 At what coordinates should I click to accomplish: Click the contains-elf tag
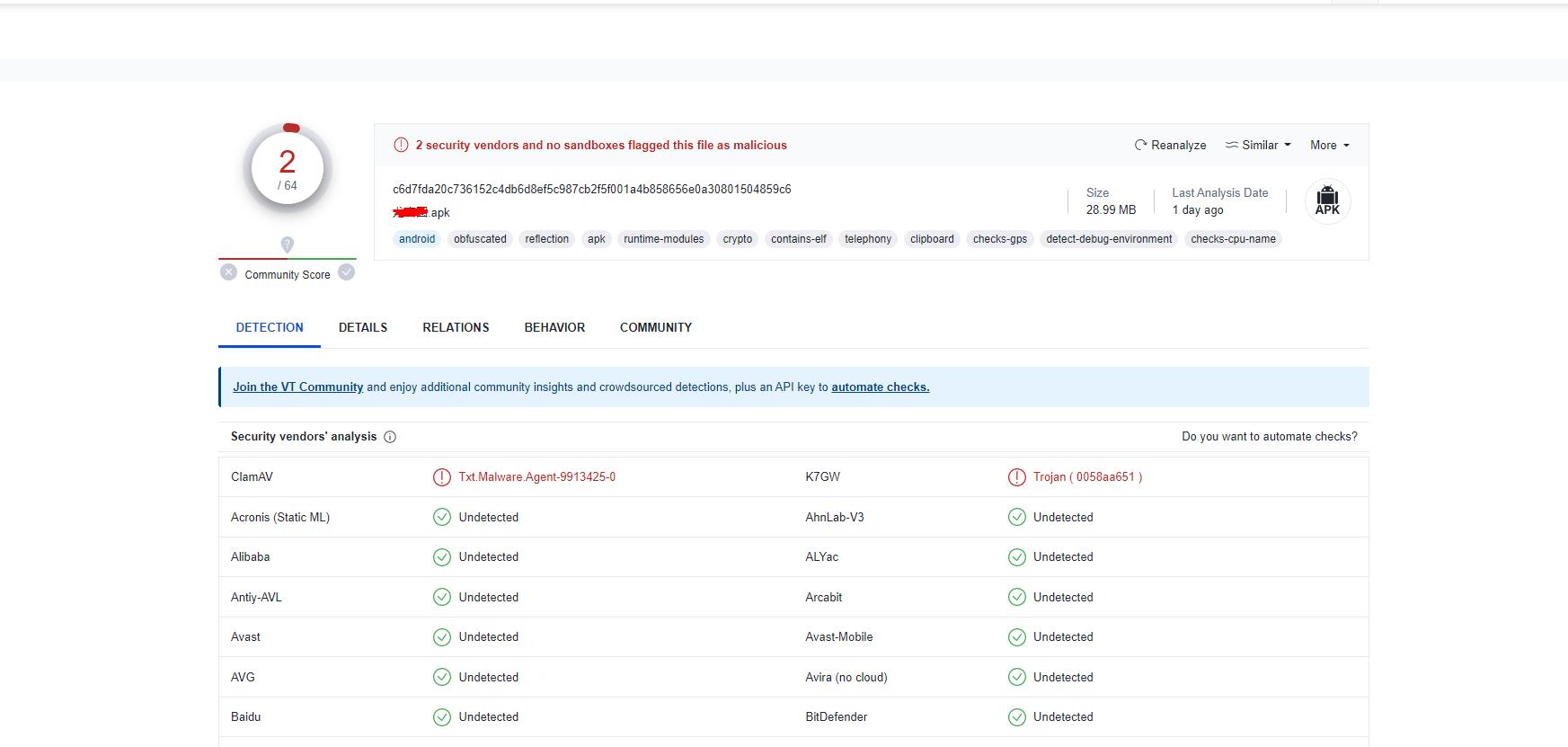pyautogui.click(x=799, y=239)
